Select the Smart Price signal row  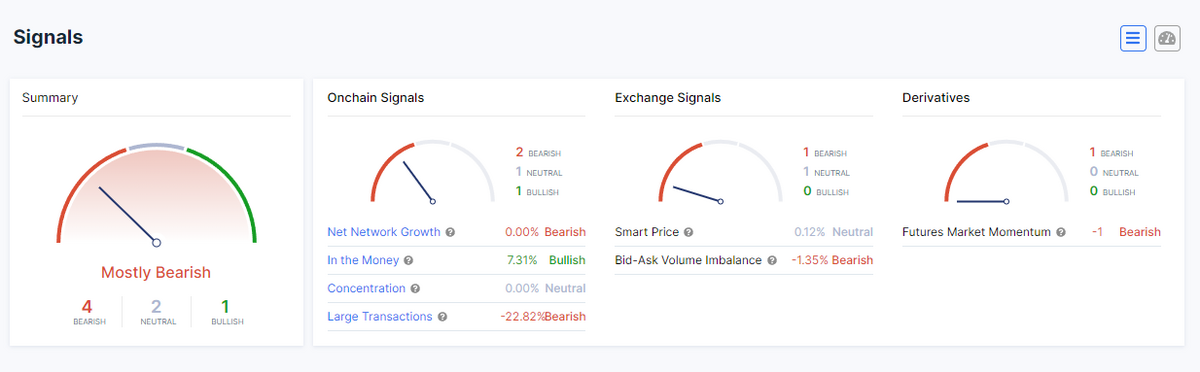pos(744,232)
